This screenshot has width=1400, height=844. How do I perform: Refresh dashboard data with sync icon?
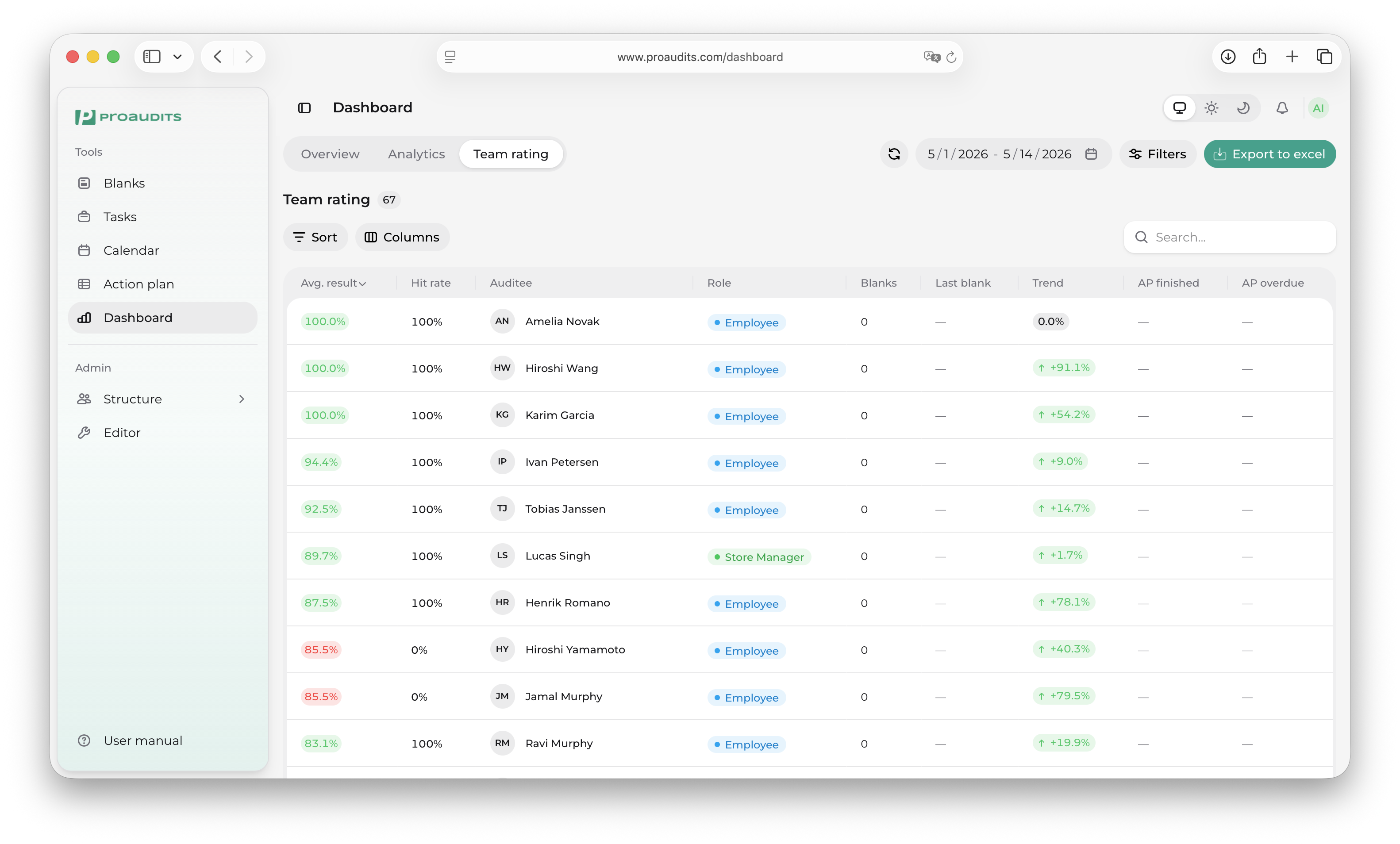click(x=894, y=154)
